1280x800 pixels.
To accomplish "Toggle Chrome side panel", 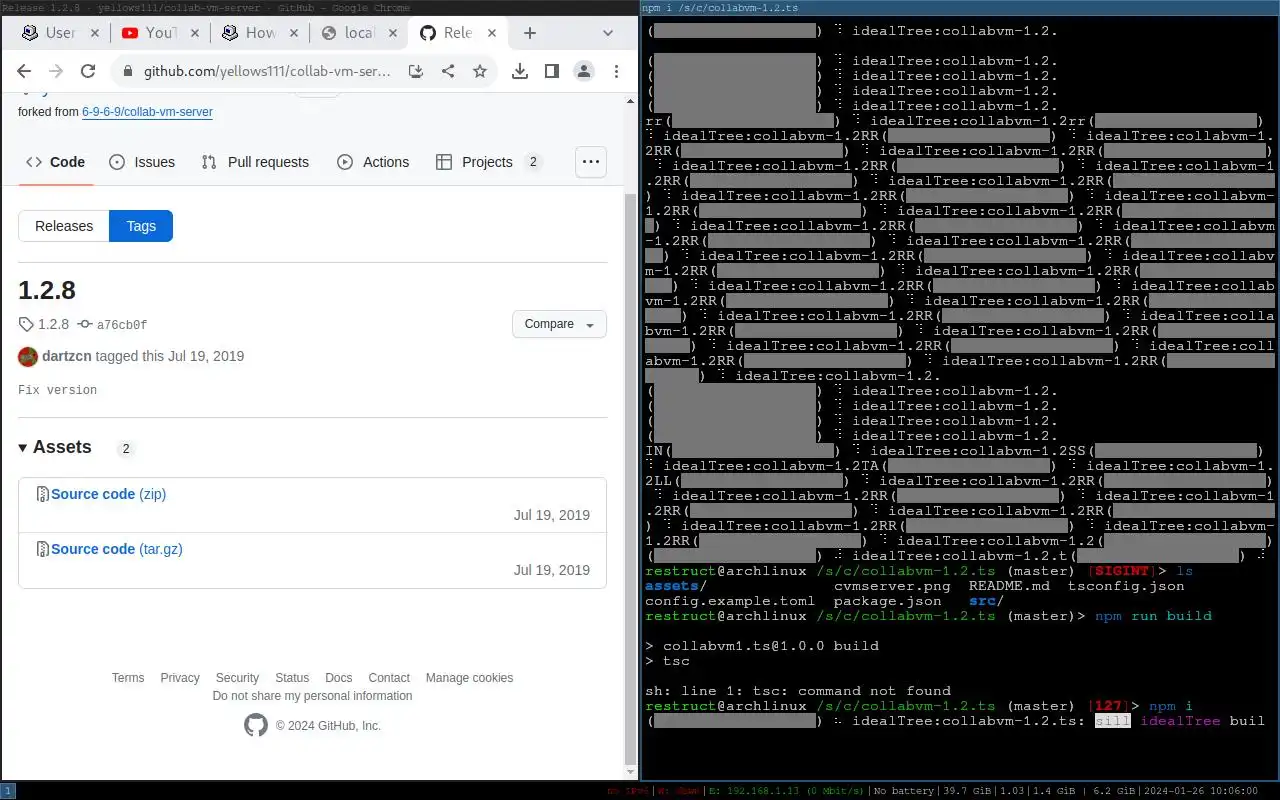I will [x=551, y=71].
